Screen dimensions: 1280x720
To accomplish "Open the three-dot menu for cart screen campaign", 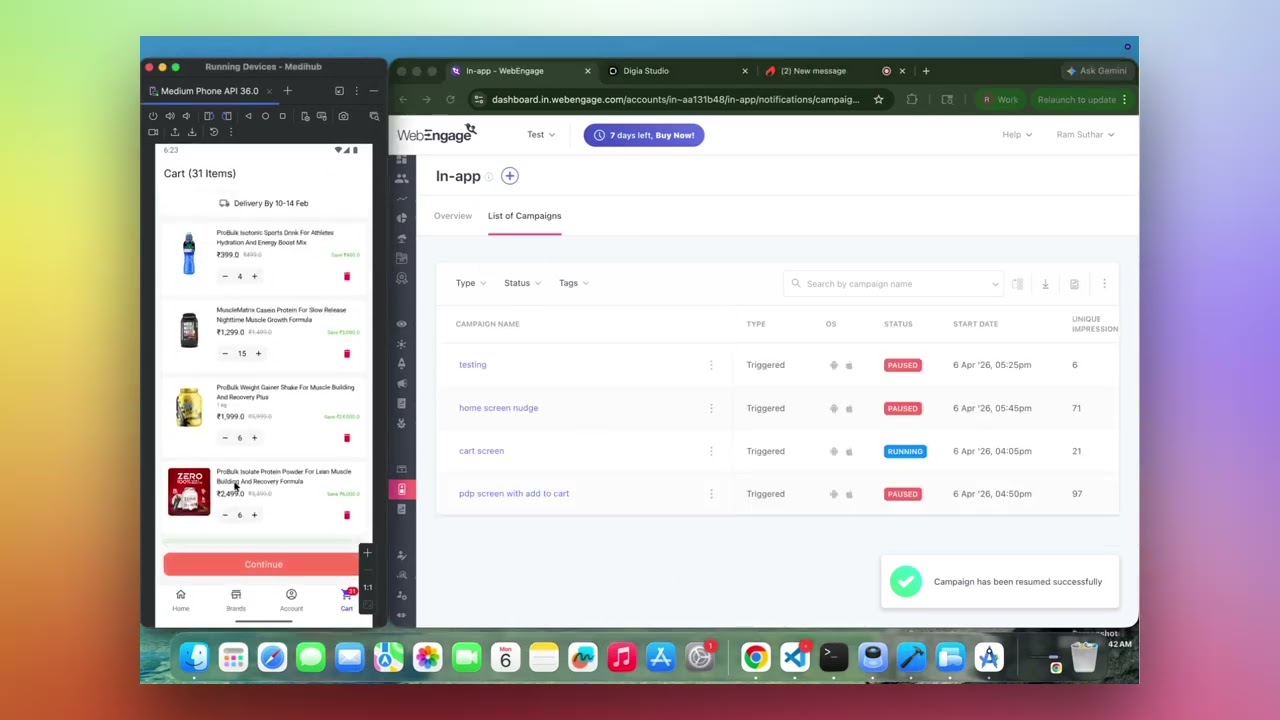I will 711,451.
